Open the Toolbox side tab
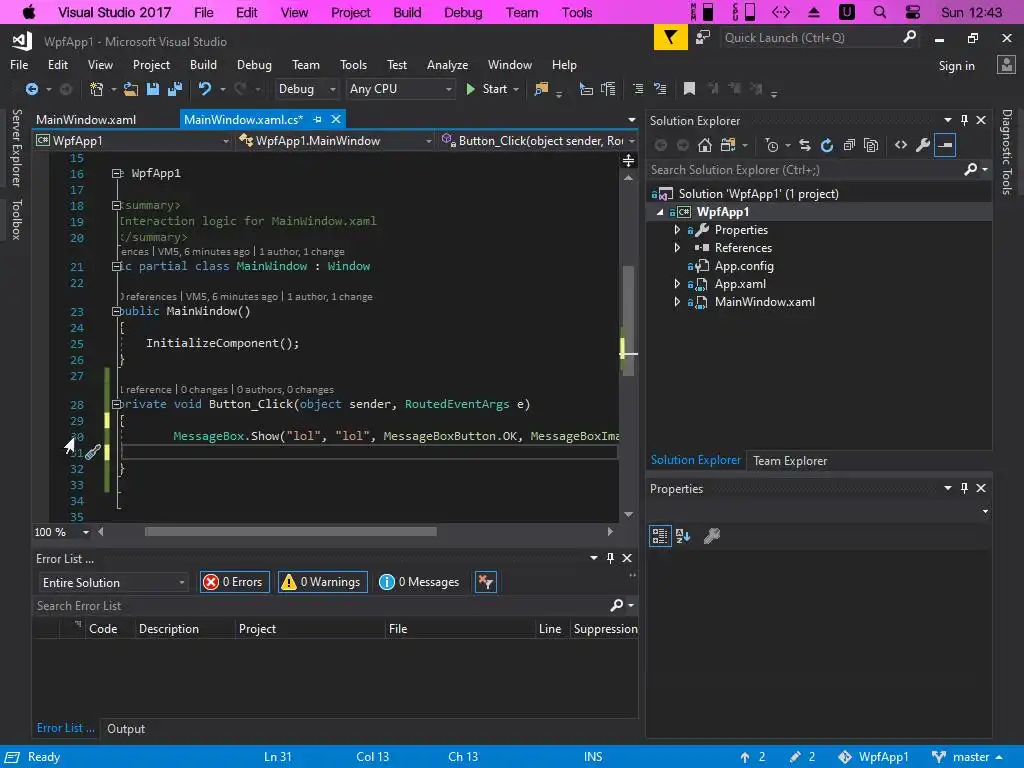 [16, 219]
